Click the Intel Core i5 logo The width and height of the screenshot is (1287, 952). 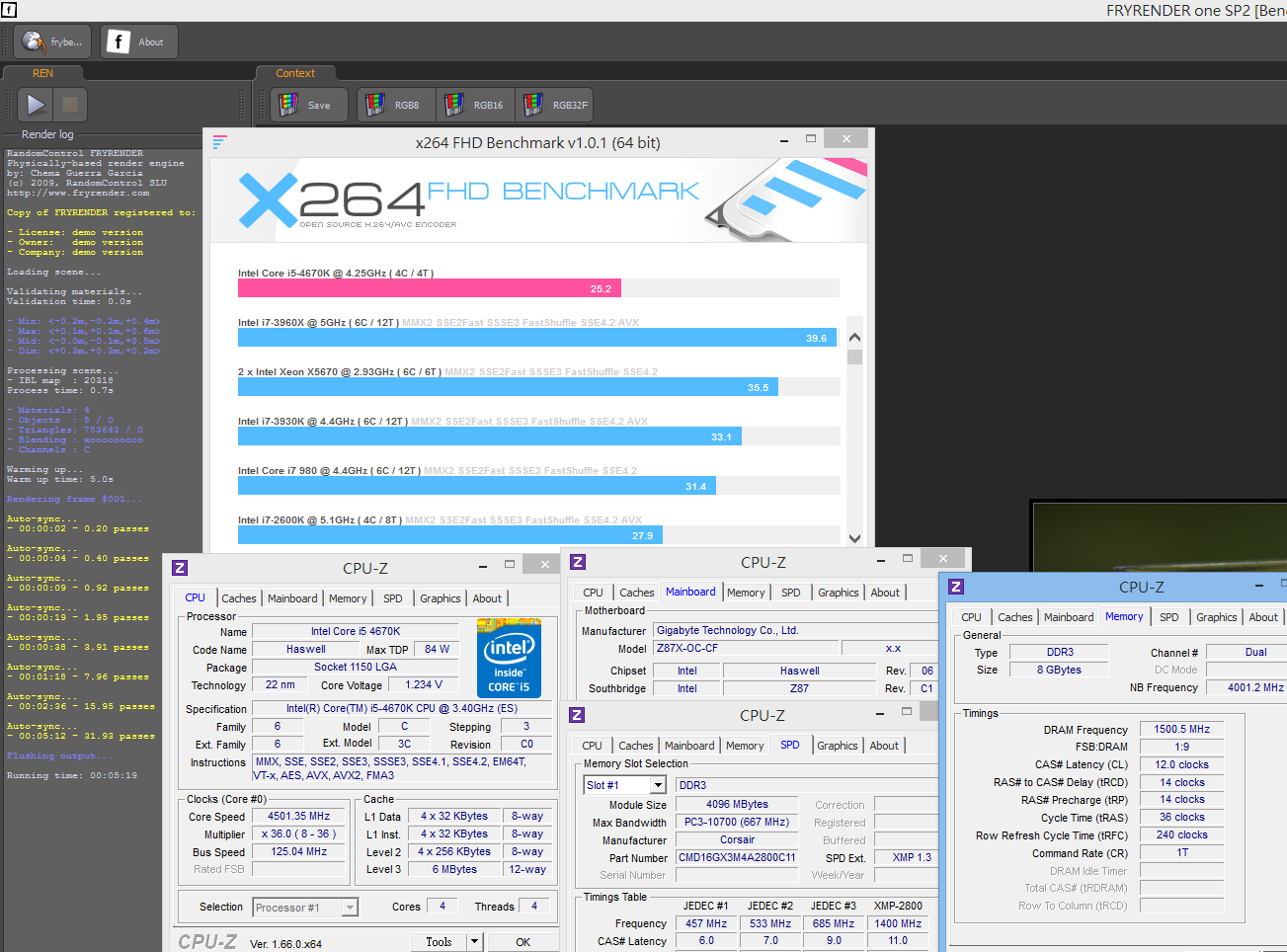[509, 657]
